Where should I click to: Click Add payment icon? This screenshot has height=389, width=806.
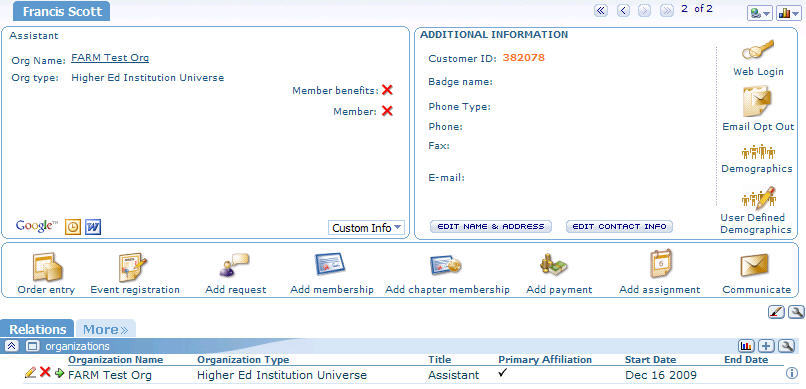click(x=554, y=264)
